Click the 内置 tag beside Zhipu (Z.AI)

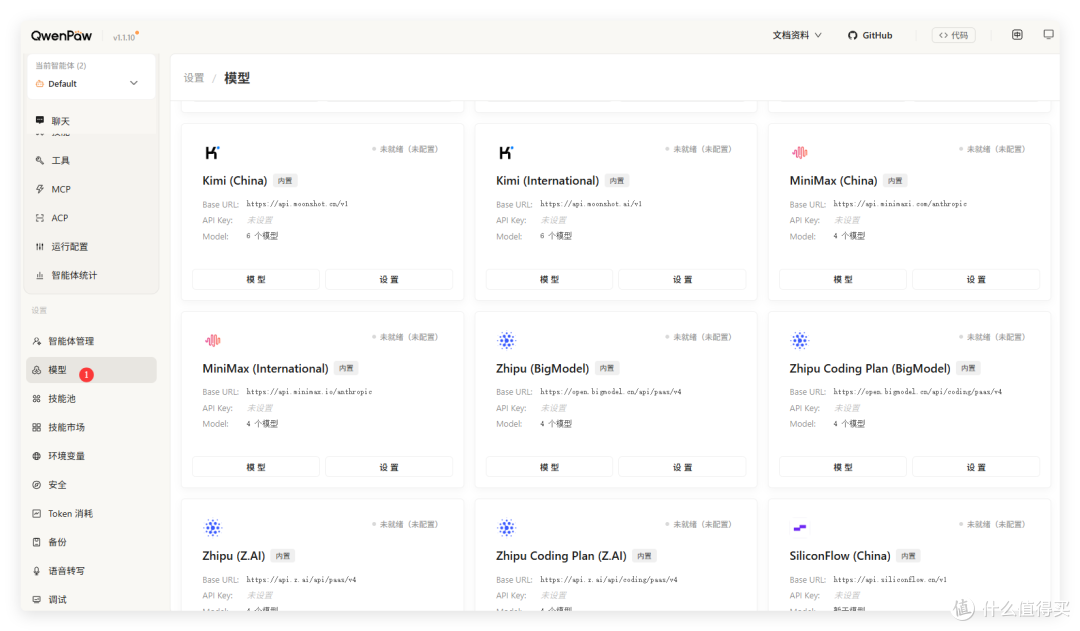point(283,556)
